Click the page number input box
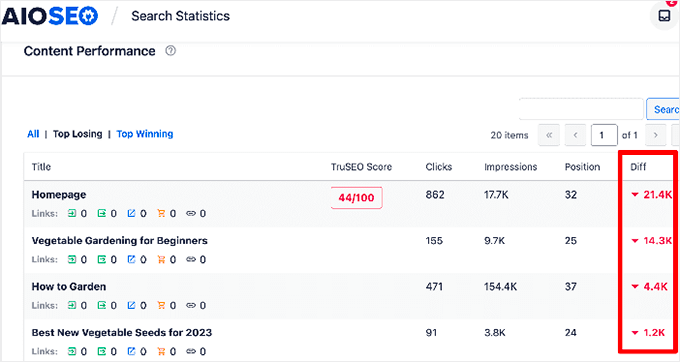The image size is (680, 362). click(x=604, y=135)
